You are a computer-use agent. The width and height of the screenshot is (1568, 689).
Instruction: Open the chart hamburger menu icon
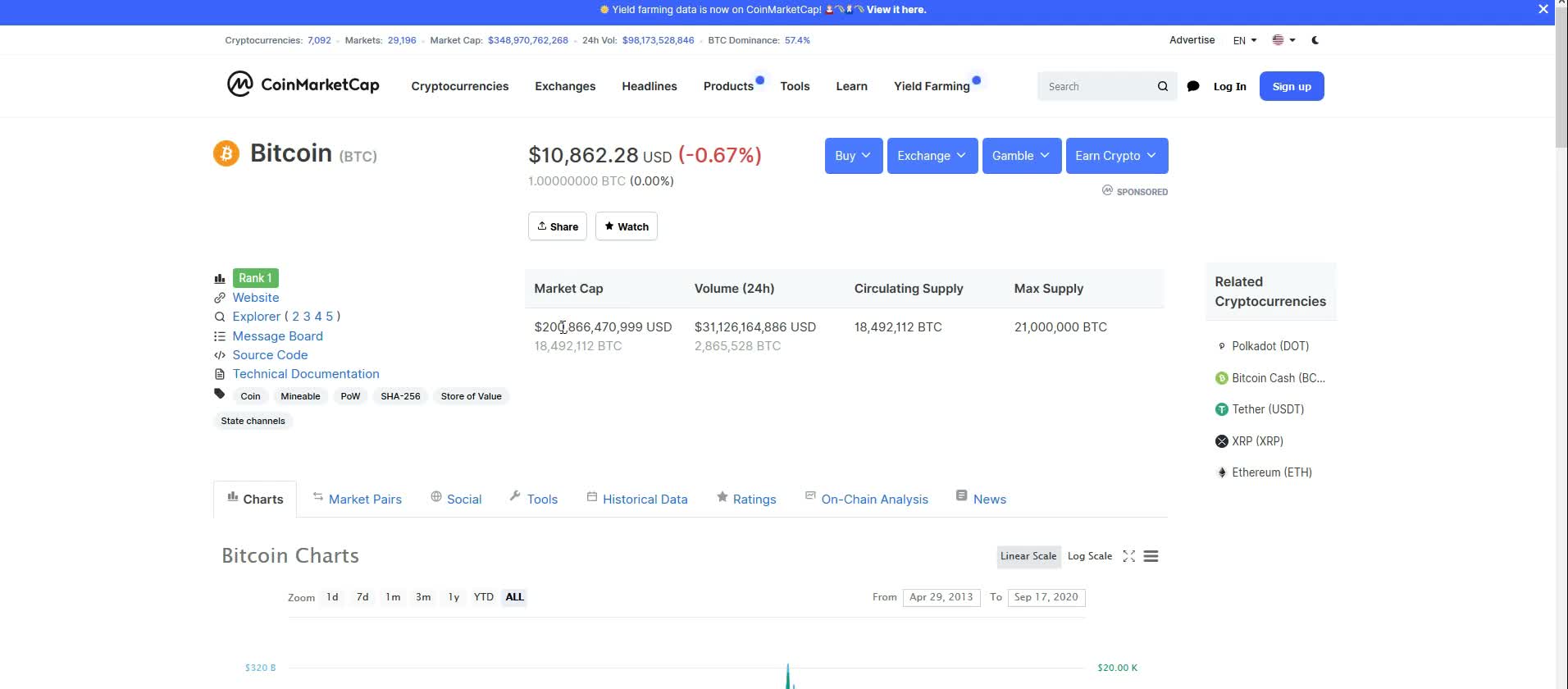point(1151,556)
